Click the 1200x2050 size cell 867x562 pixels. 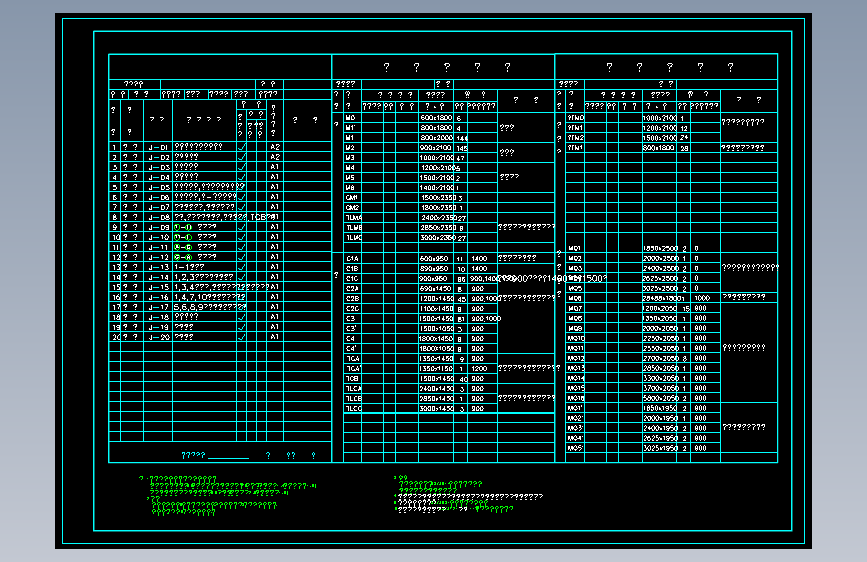660,308
